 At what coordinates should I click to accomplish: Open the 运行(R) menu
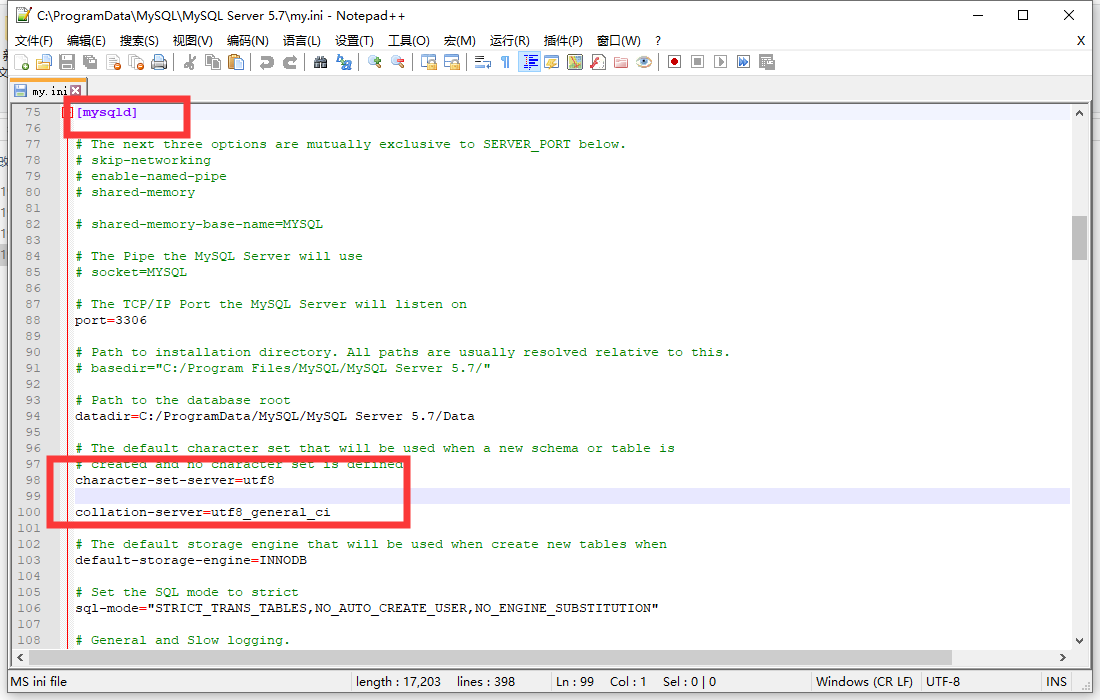[509, 41]
